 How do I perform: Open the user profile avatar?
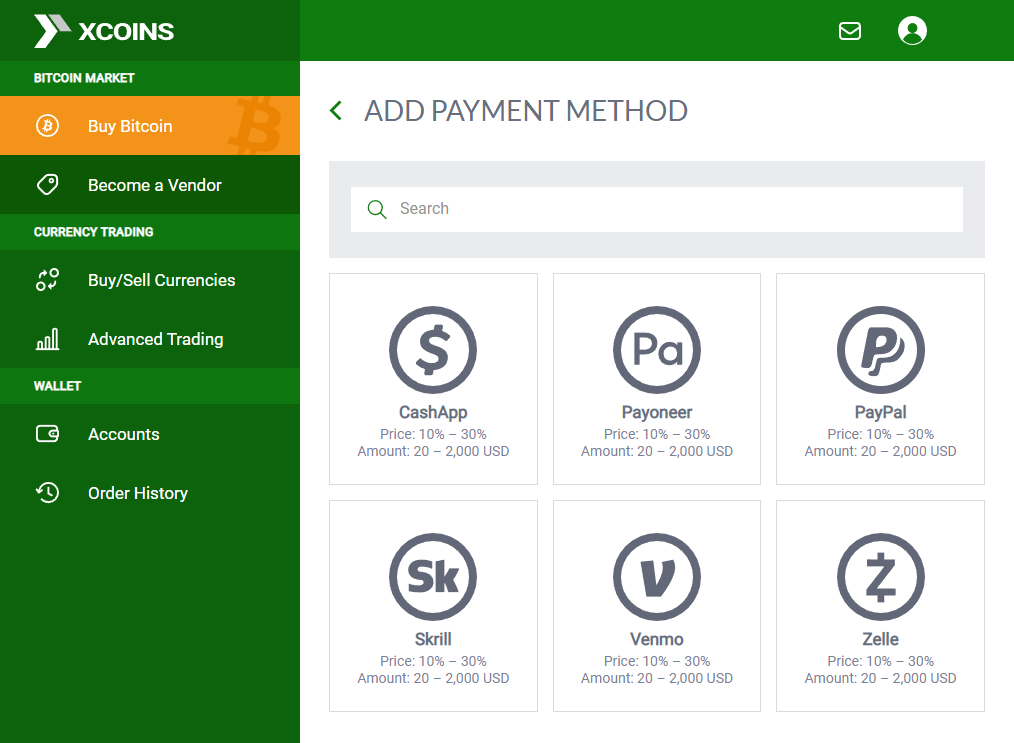912,30
